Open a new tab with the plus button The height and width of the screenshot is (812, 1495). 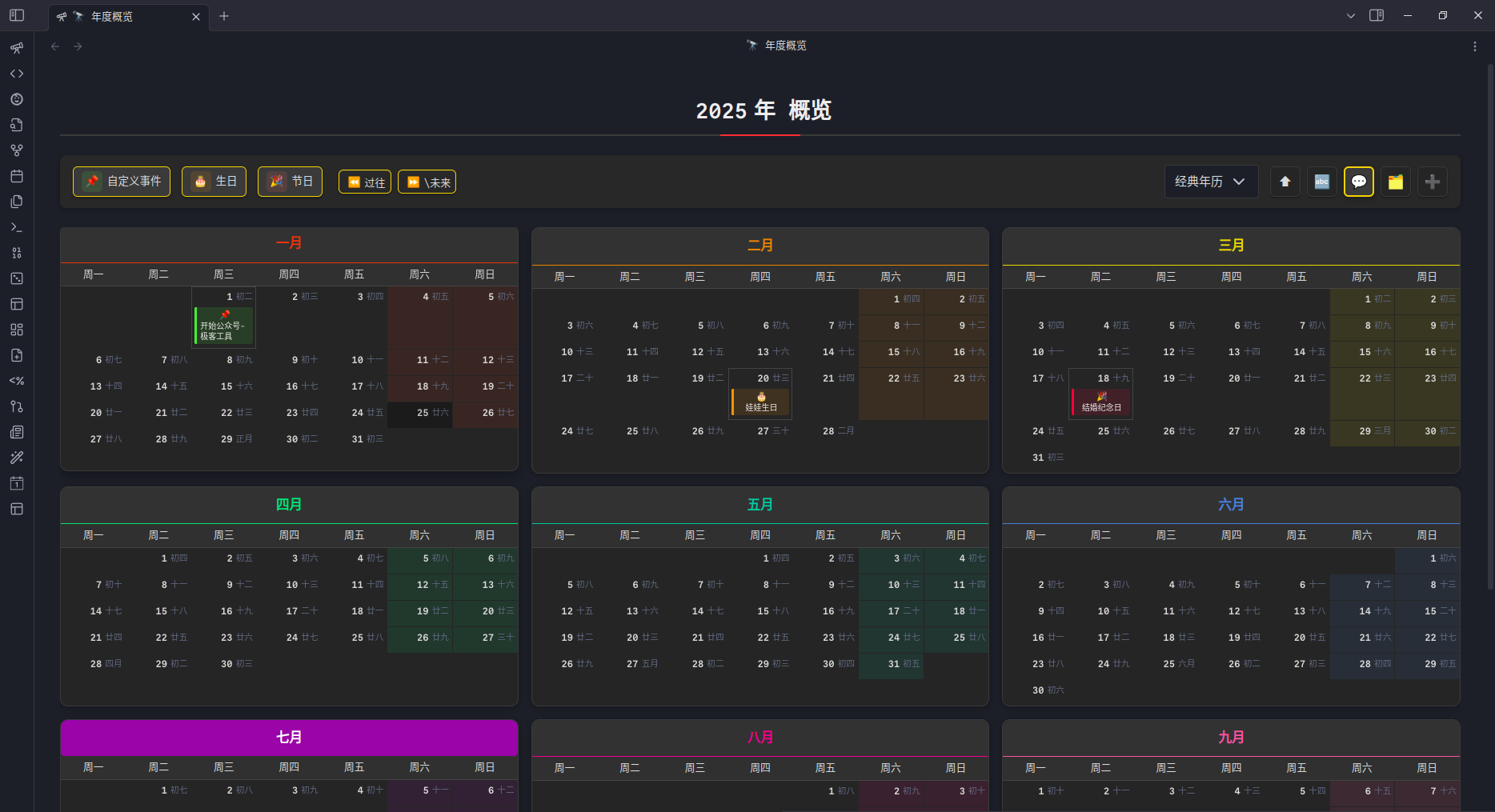pos(224,16)
